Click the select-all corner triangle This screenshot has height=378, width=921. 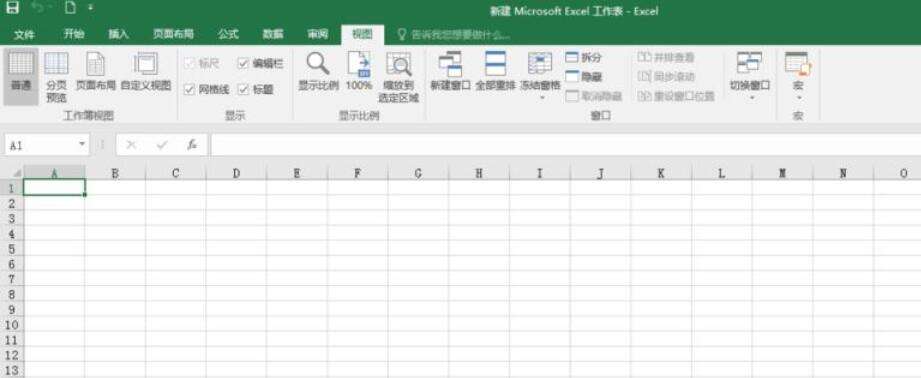click(x=17, y=173)
